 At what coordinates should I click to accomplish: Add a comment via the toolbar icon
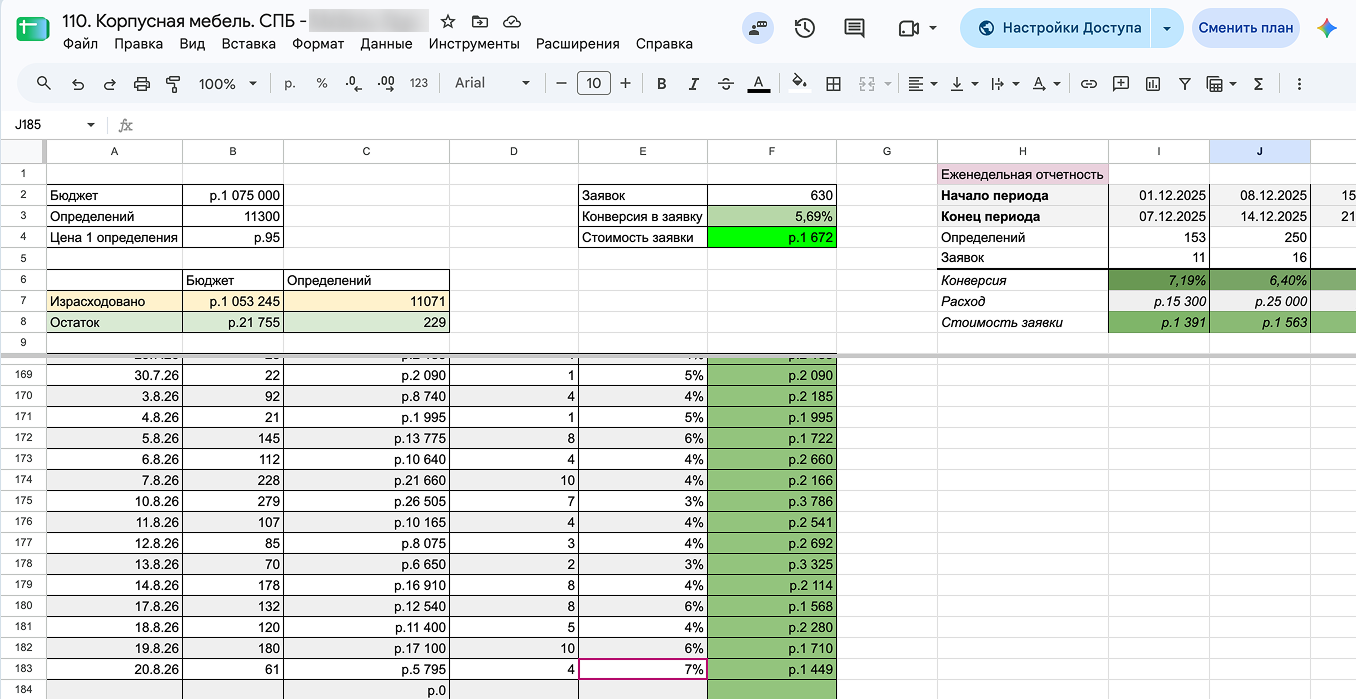point(1121,84)
